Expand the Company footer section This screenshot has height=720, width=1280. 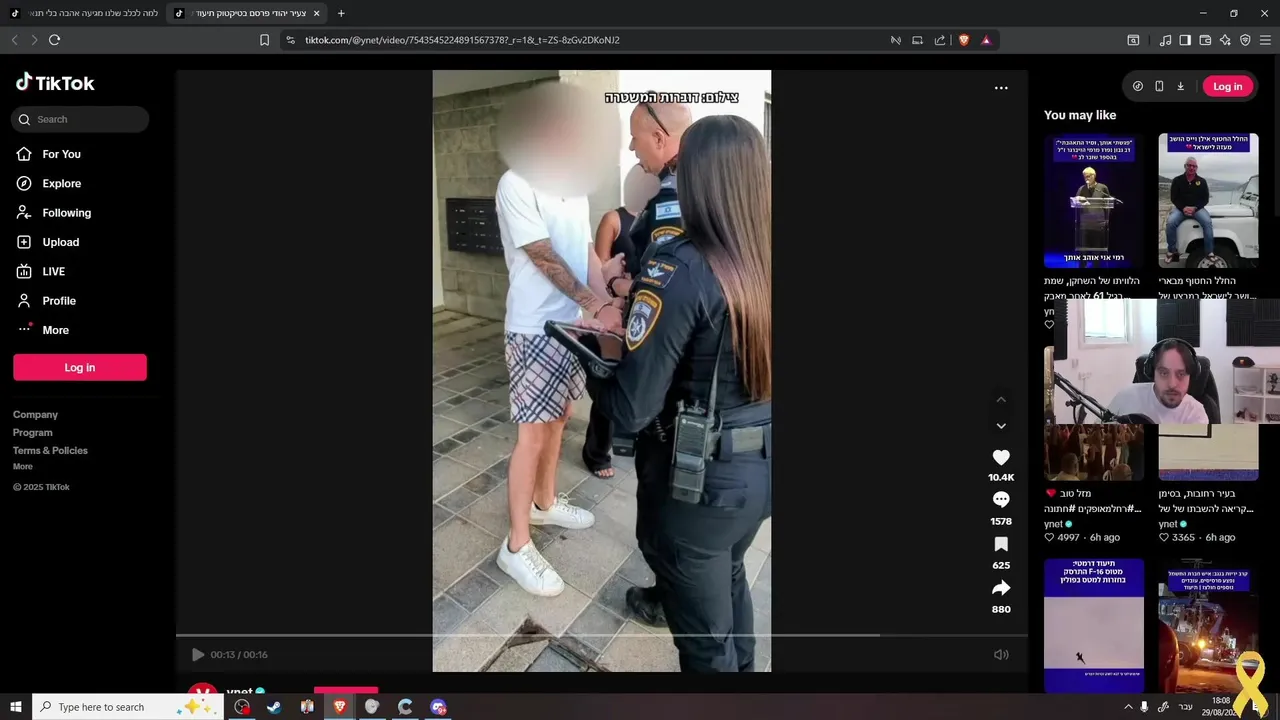coord(35,414)
